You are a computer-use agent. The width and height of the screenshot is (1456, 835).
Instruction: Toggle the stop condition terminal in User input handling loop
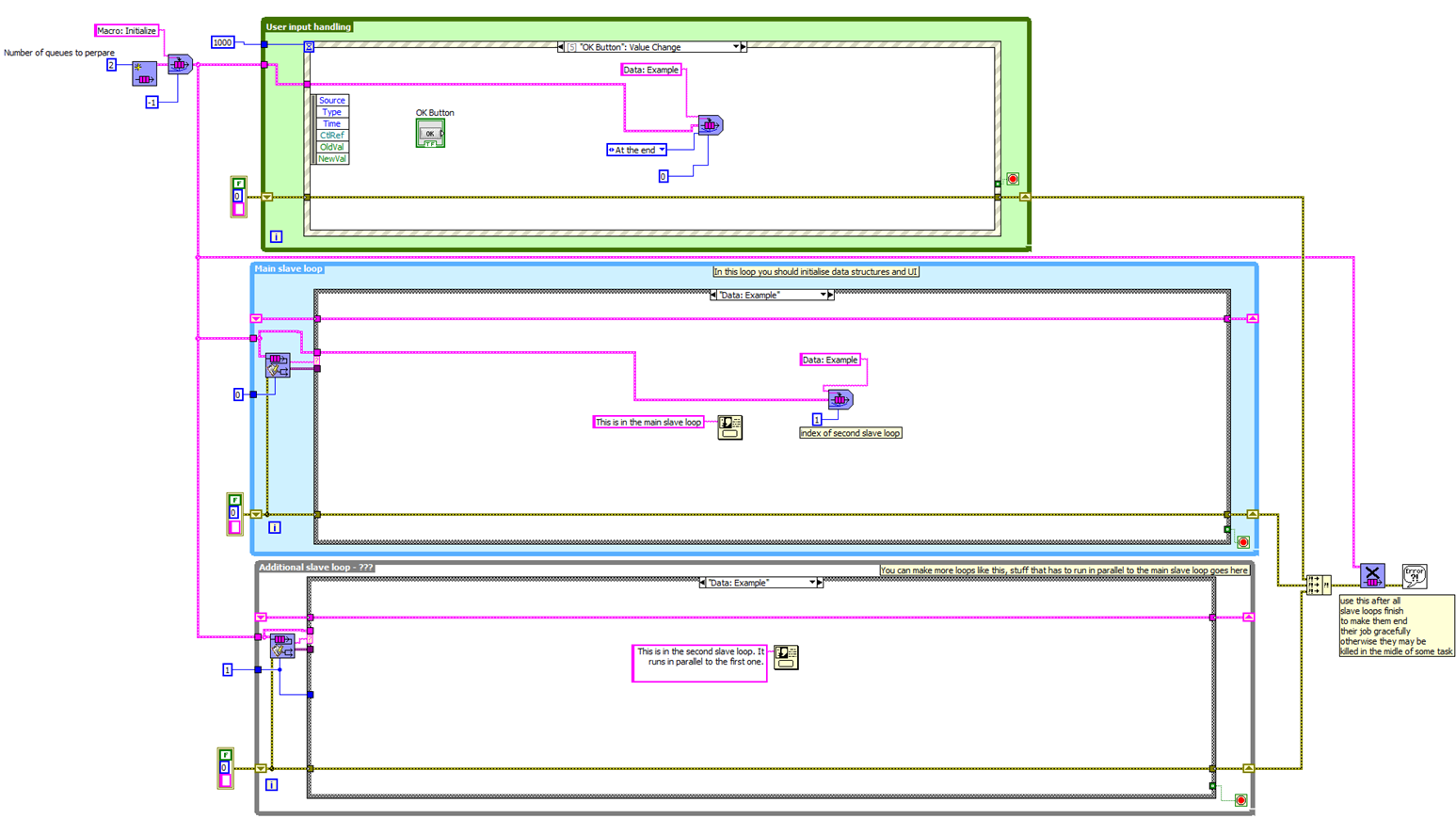[x=1013, y=179]
